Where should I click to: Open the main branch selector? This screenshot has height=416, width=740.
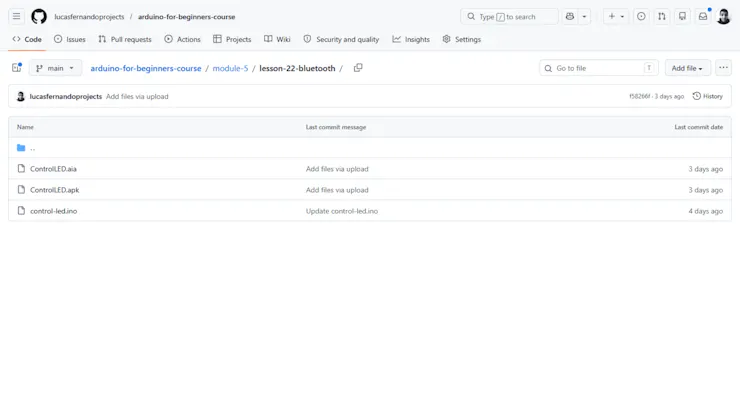[x=55, y=68]
